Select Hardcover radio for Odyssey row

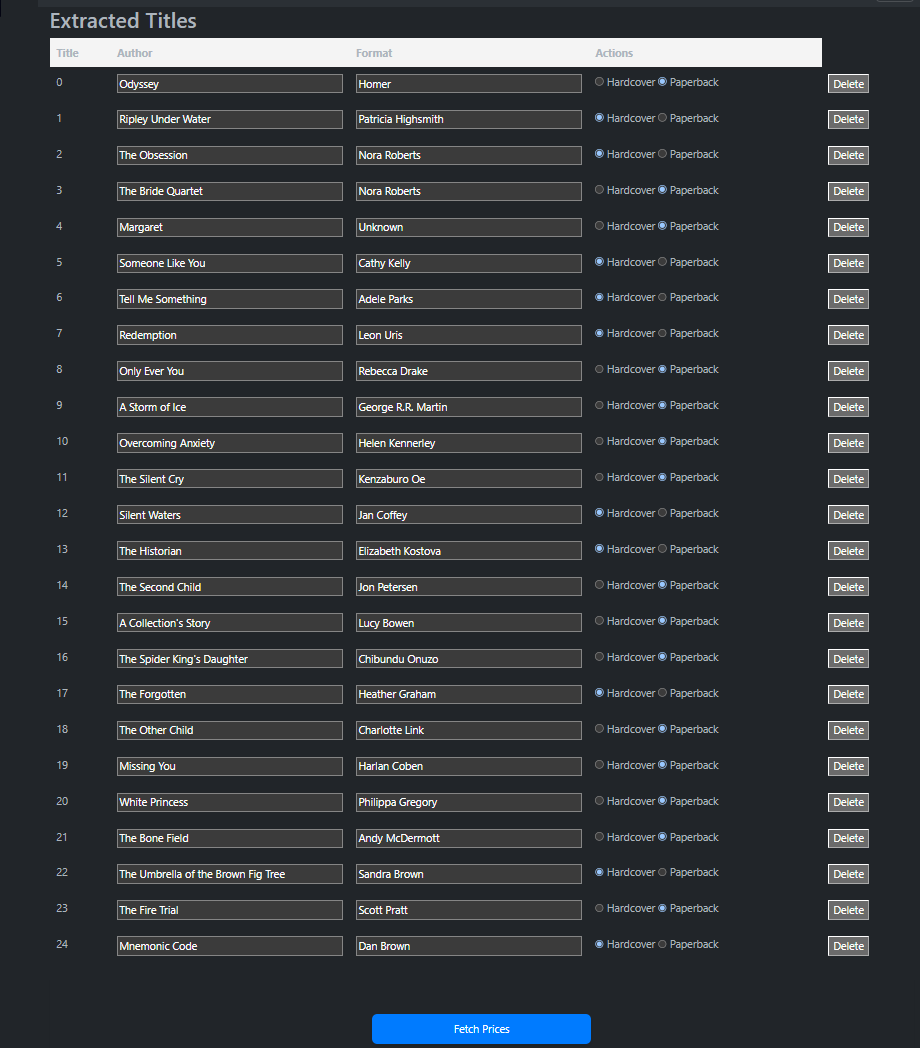pos(599,82)
